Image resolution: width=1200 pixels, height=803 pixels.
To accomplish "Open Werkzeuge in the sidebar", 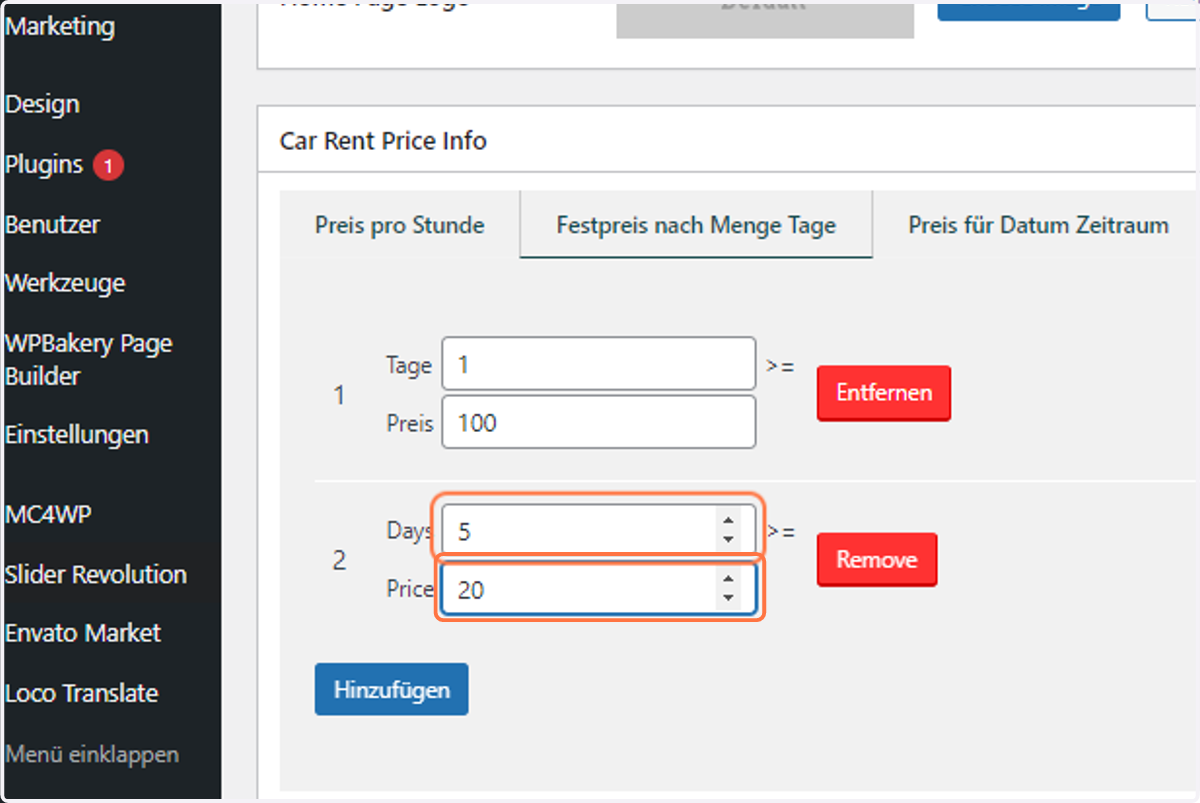I will [x=65, y=283].
